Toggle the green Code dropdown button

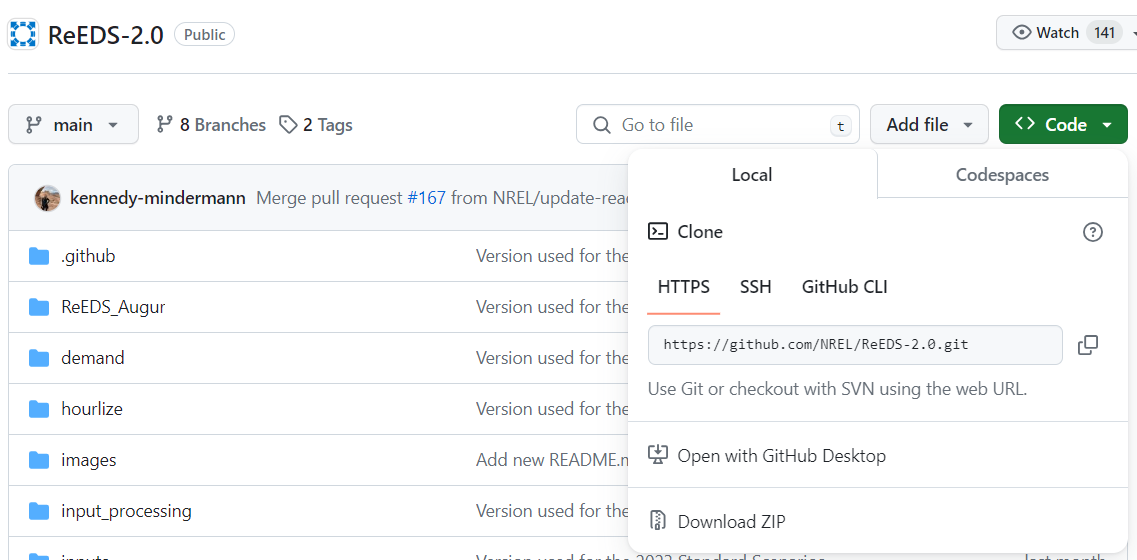(x=1063, y=125)
